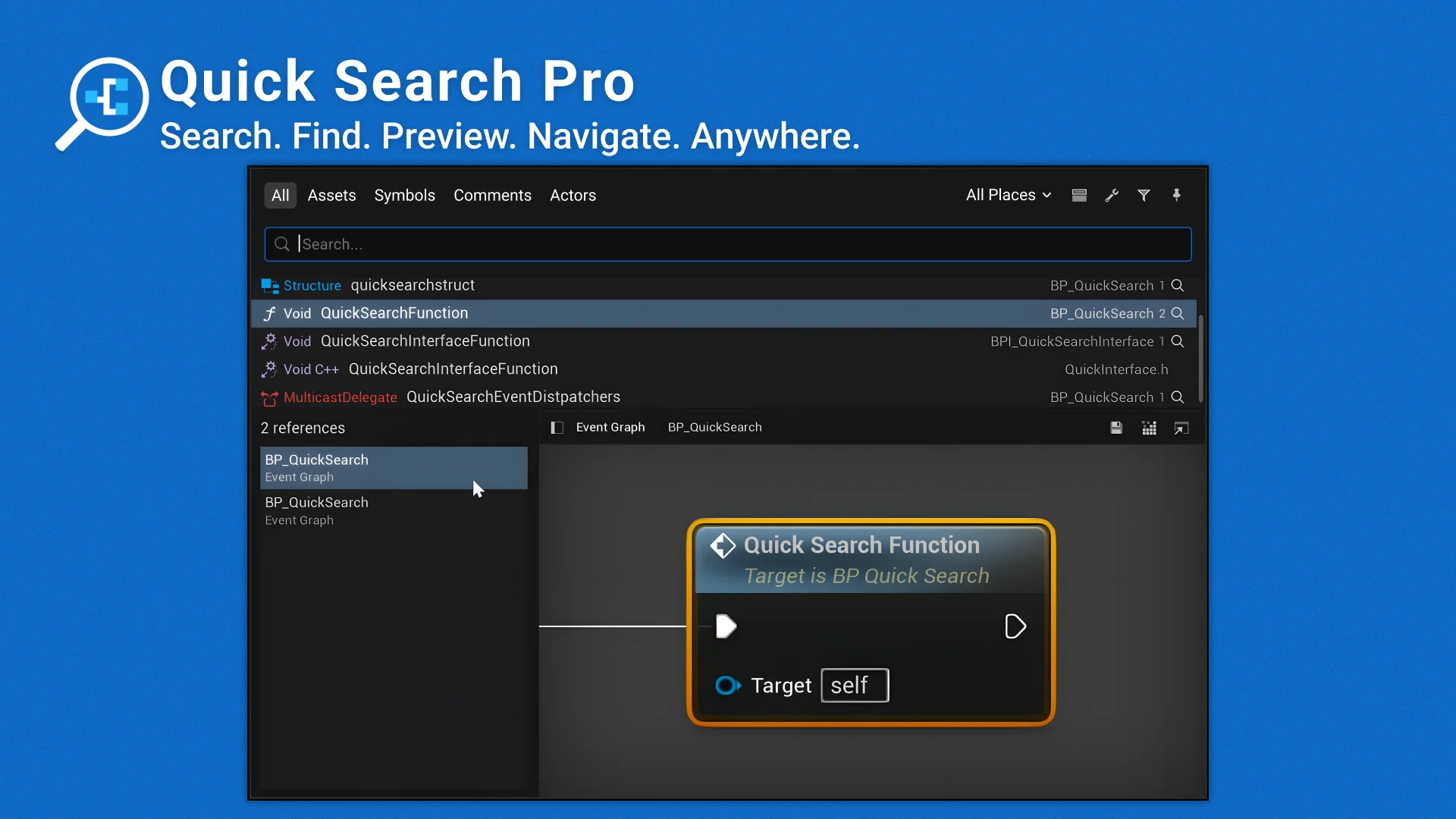Click the function icon beside QuickSearchFunction
Screen dimensions: 1456x819
[269, 313]
